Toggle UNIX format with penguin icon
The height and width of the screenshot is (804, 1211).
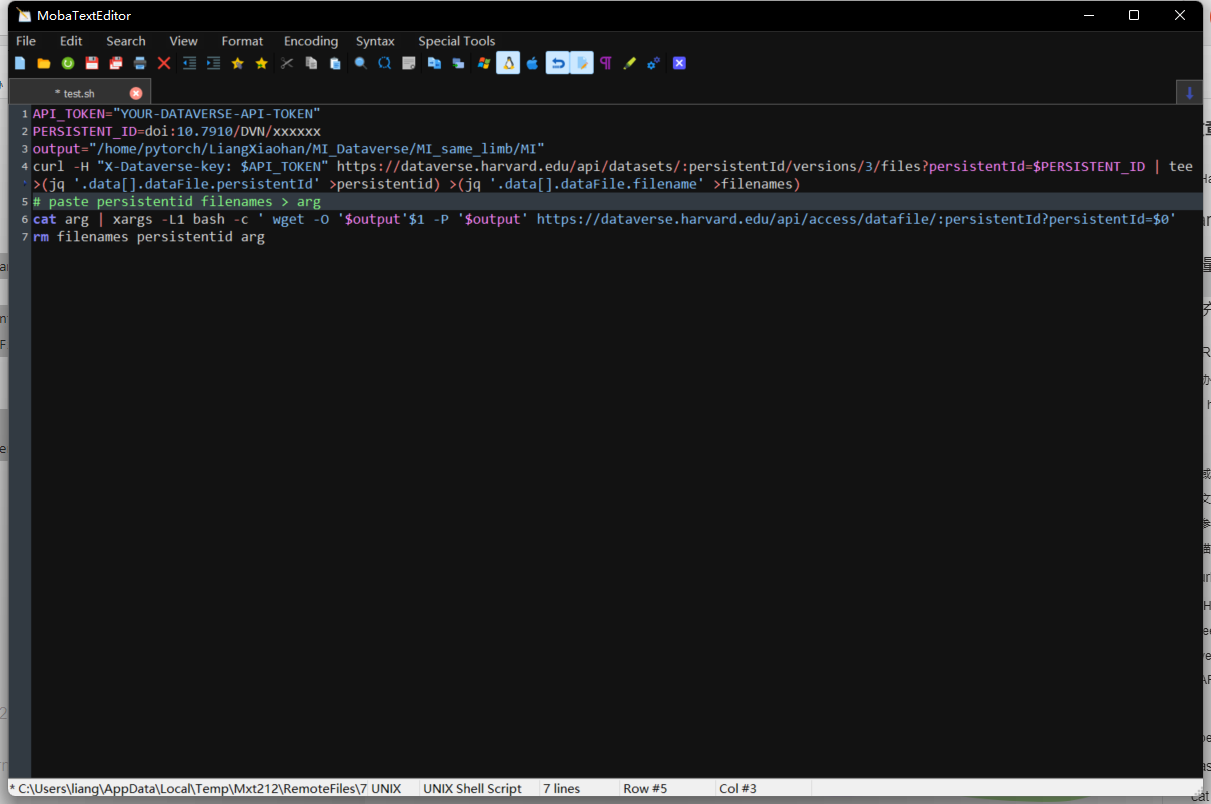[x=508, y=63]
